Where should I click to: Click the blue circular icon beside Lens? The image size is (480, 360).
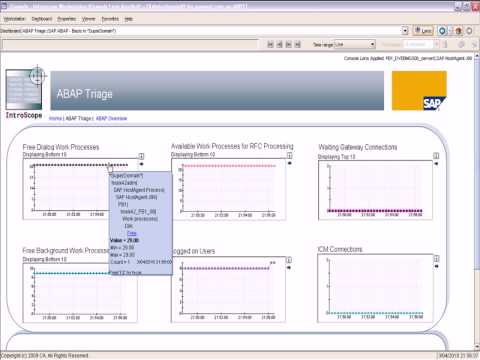[x=442, y=31]
